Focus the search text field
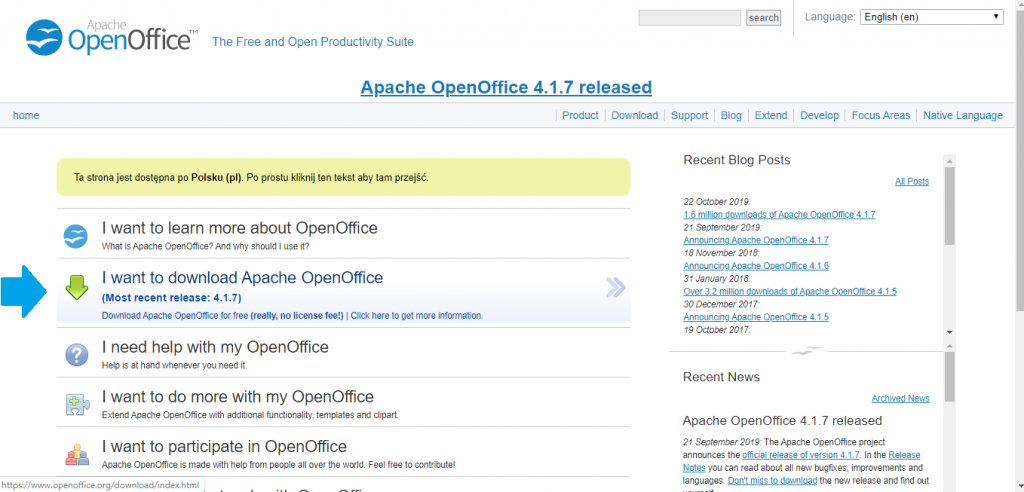Image resolution: width=1024 pixels, height=492 pixels. coord(690,18)
